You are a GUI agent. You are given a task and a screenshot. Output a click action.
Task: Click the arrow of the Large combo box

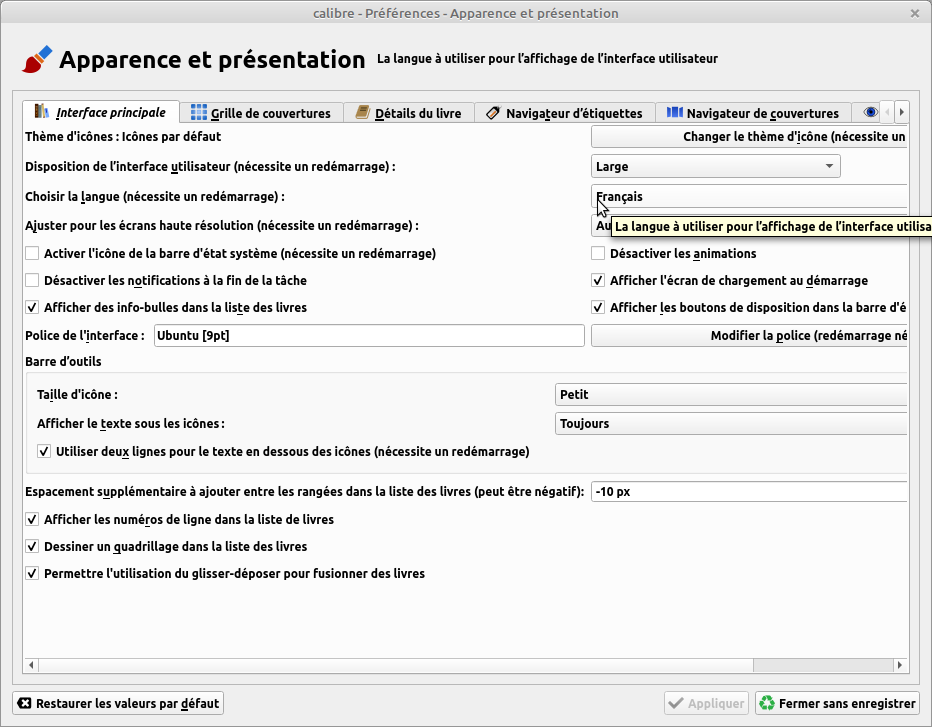[829, 166]
